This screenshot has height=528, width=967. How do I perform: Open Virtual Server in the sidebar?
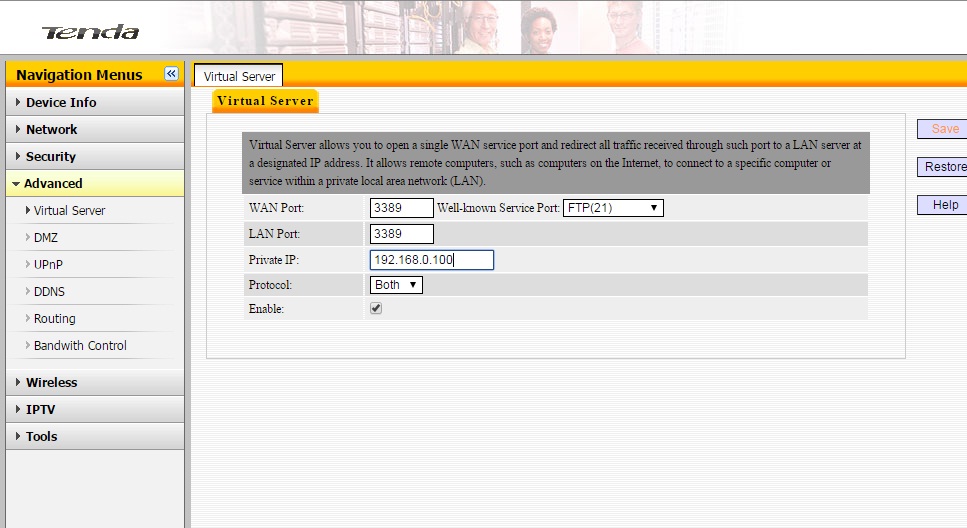[x=69, y=210]
